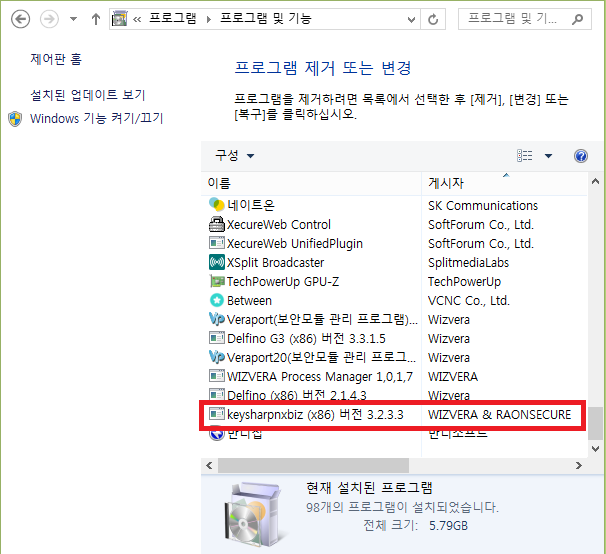
Task: Click SplitmediaLabs publisher cell
Action: (468, 263)
